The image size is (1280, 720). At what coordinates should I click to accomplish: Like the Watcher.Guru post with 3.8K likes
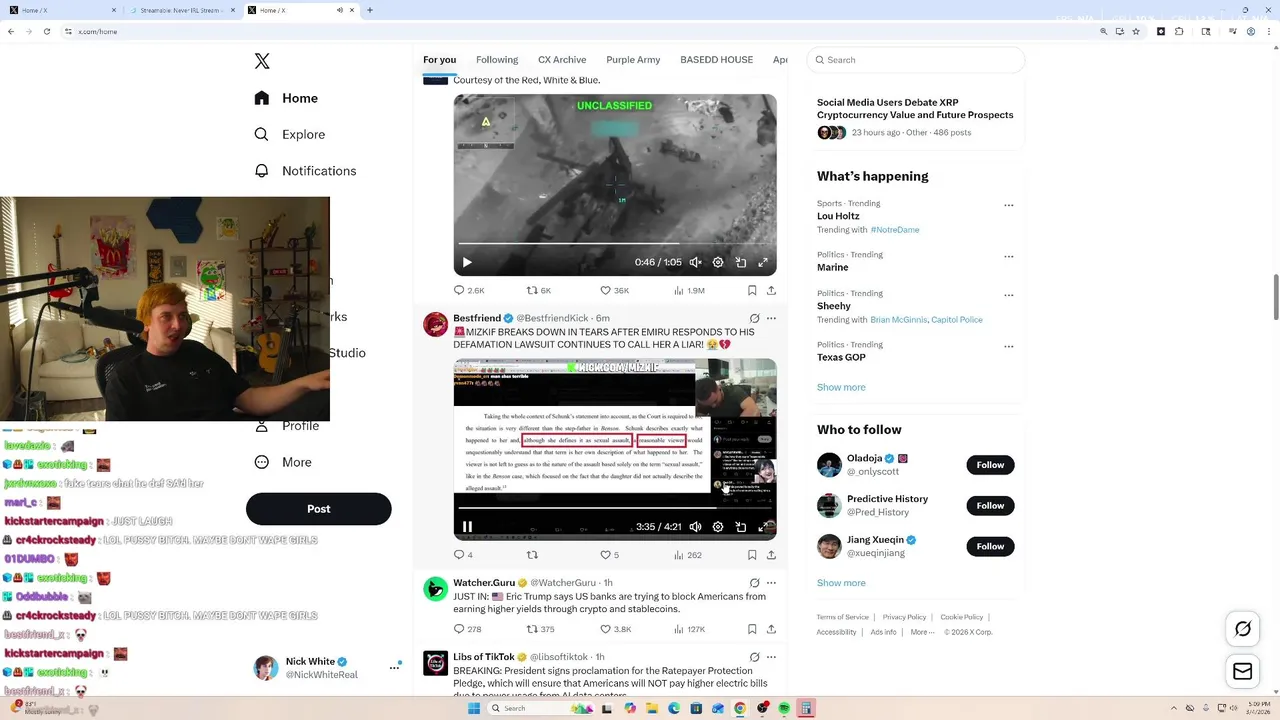pos(615,629)
